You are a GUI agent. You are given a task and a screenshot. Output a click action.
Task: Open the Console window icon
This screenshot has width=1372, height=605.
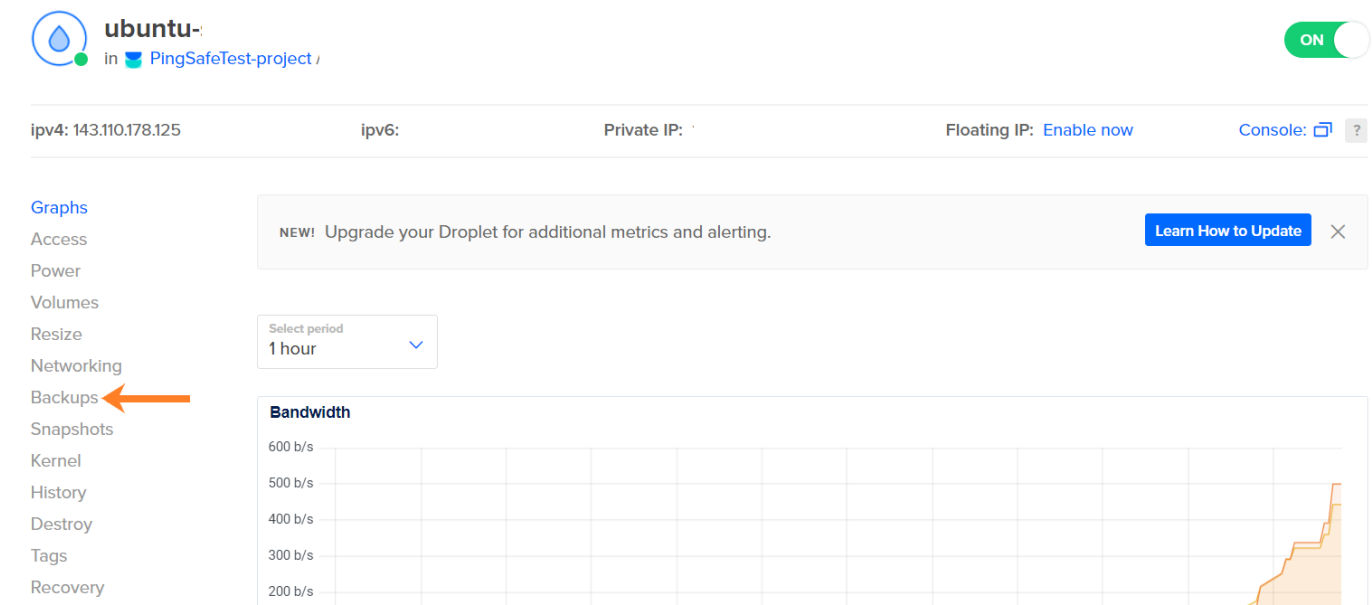1323,130
